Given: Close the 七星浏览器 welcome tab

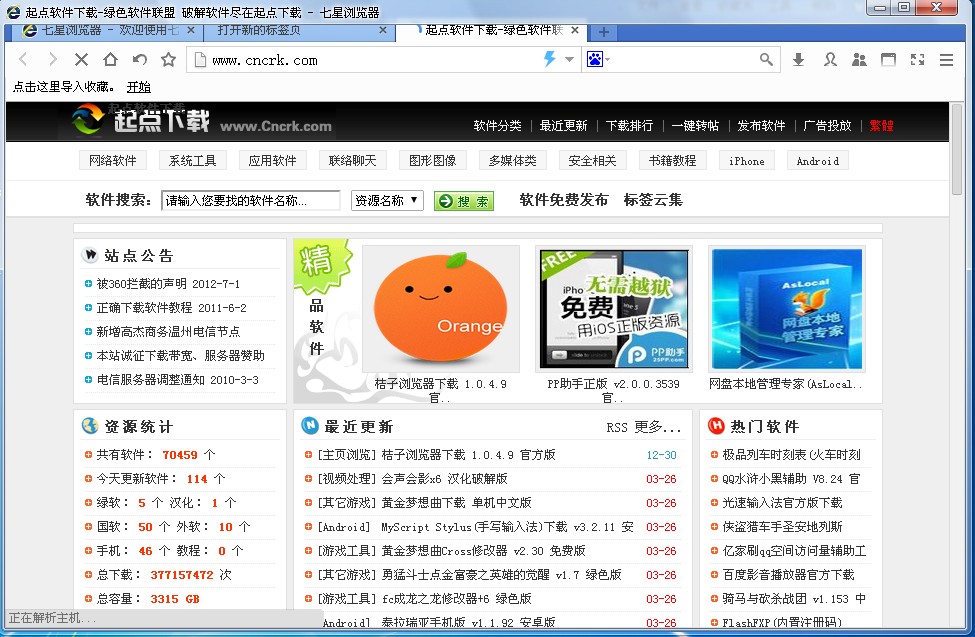Looking at the screenshot, I should point(191,30).
